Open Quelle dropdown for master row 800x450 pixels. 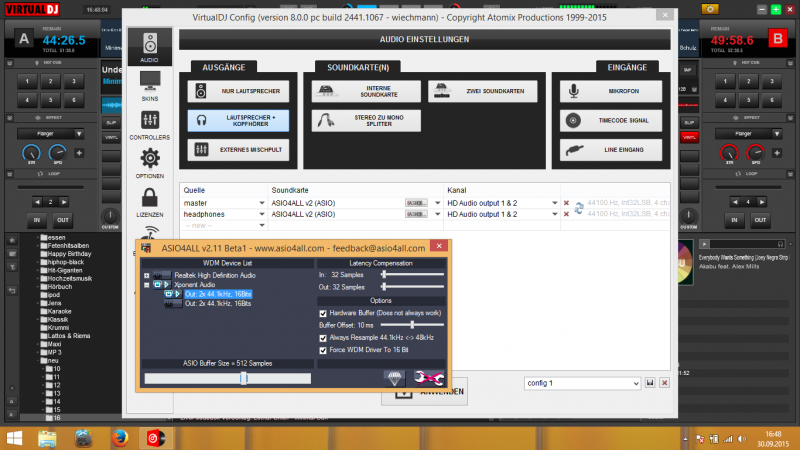point(262,203)
